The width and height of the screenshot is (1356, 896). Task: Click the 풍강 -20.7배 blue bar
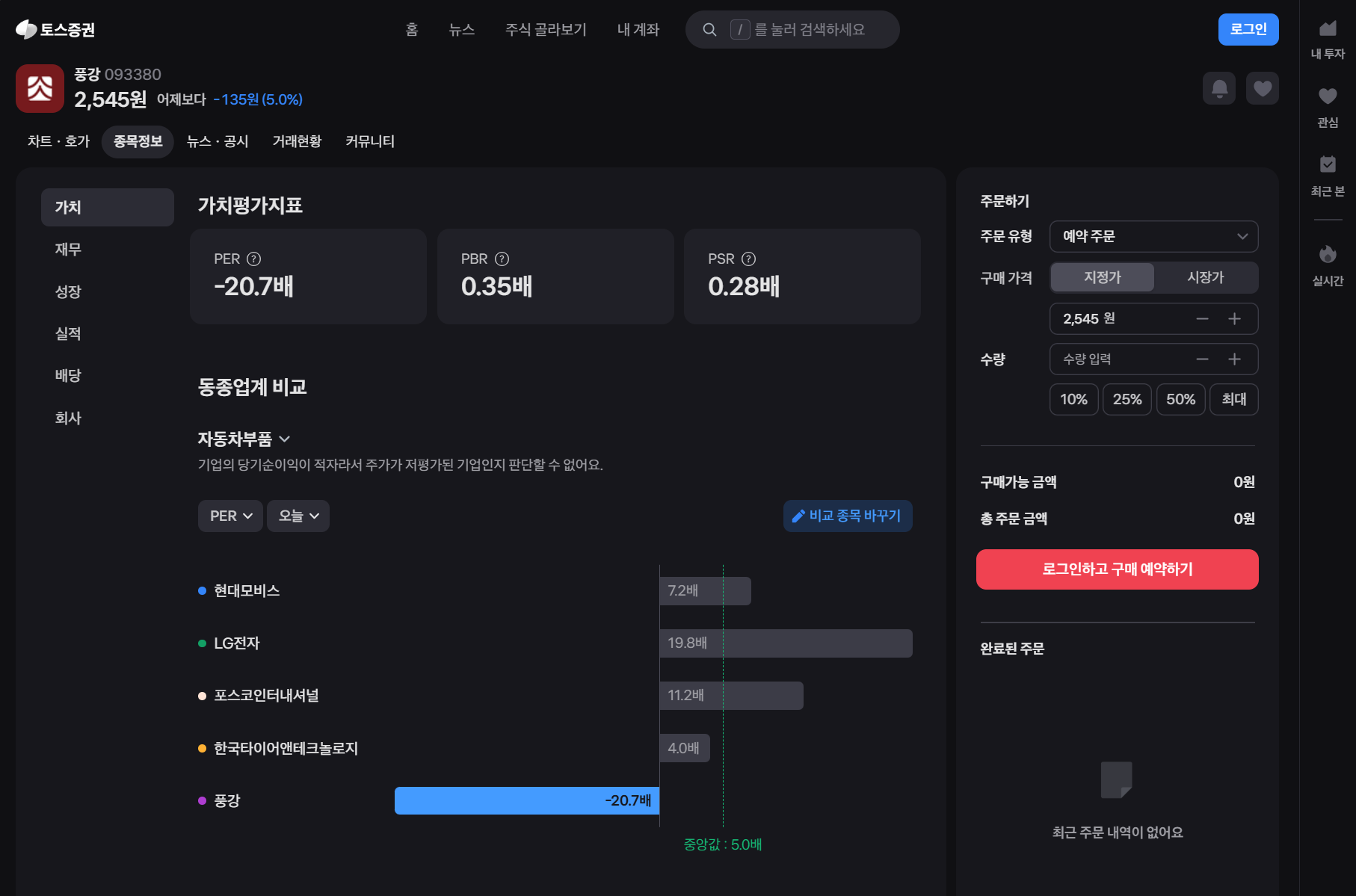pyautogui.click(x=527, y=800)
